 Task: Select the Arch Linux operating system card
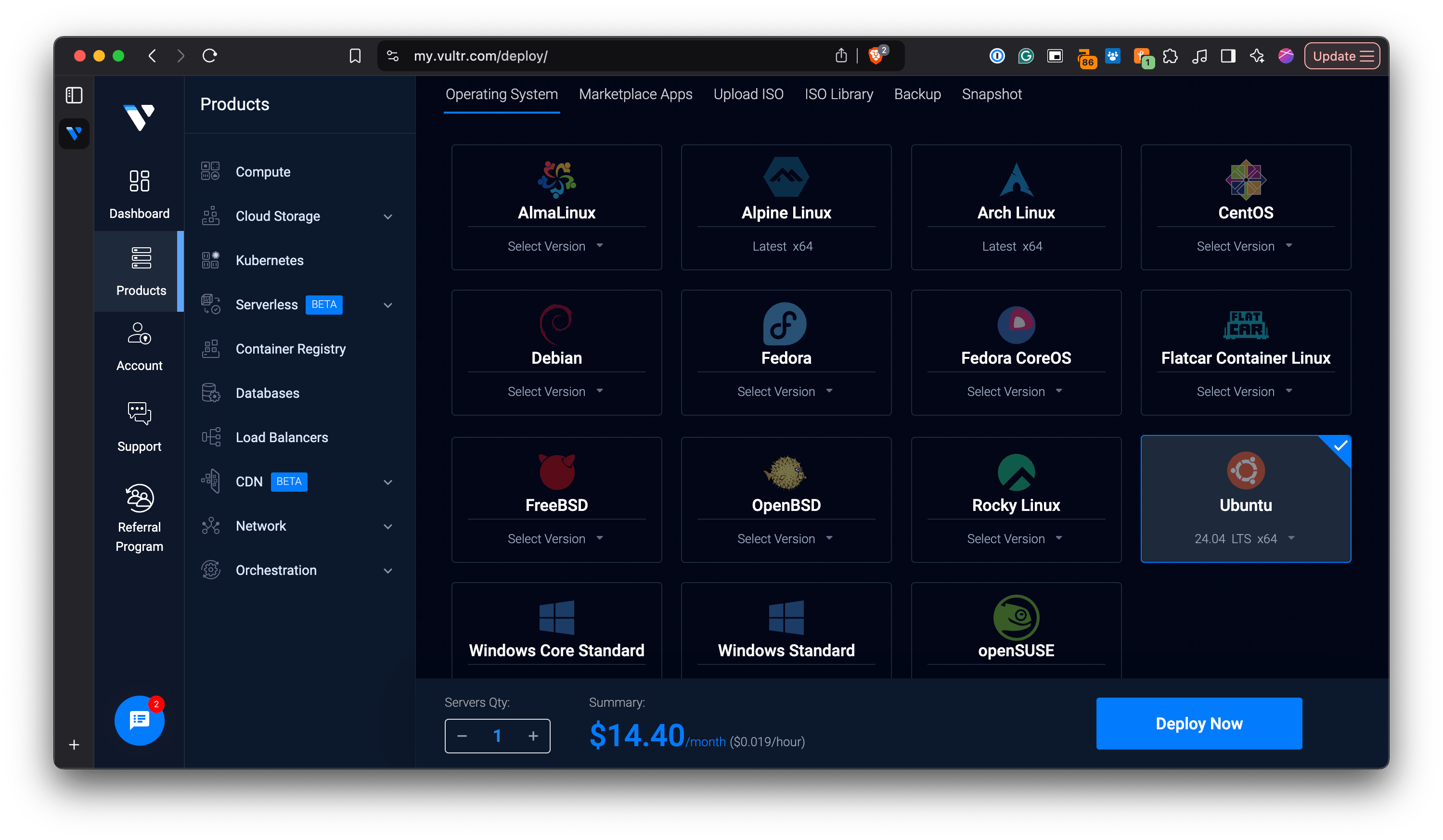point(1016,206)
